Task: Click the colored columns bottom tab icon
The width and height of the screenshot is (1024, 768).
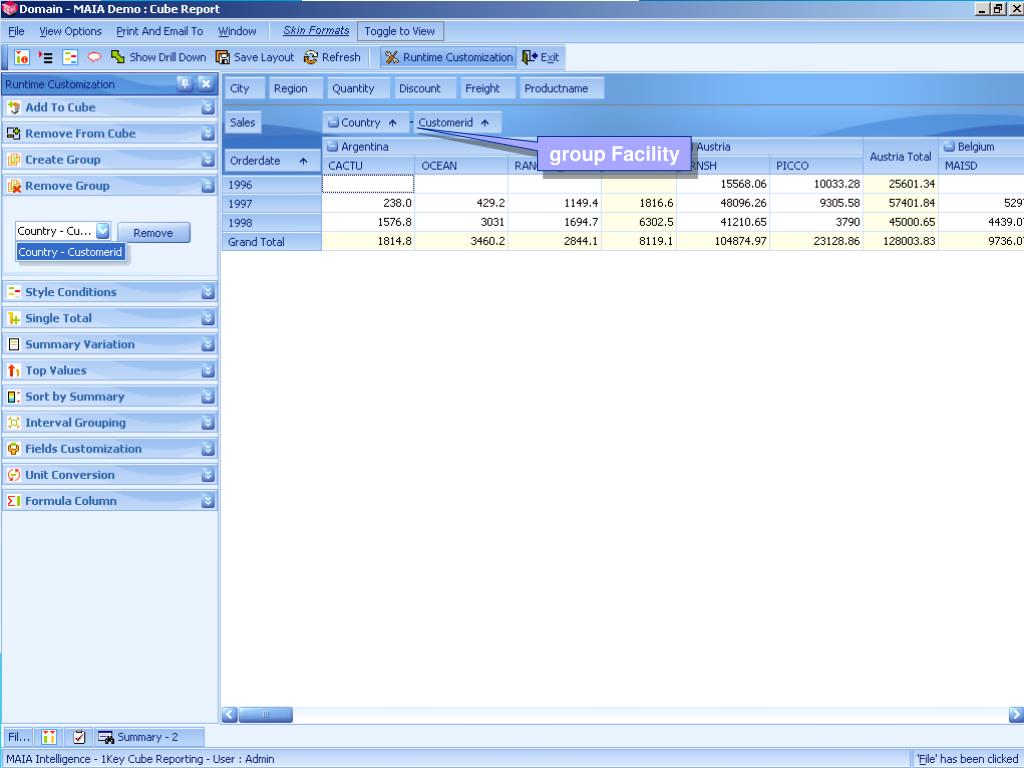Action: pos(49,737)
